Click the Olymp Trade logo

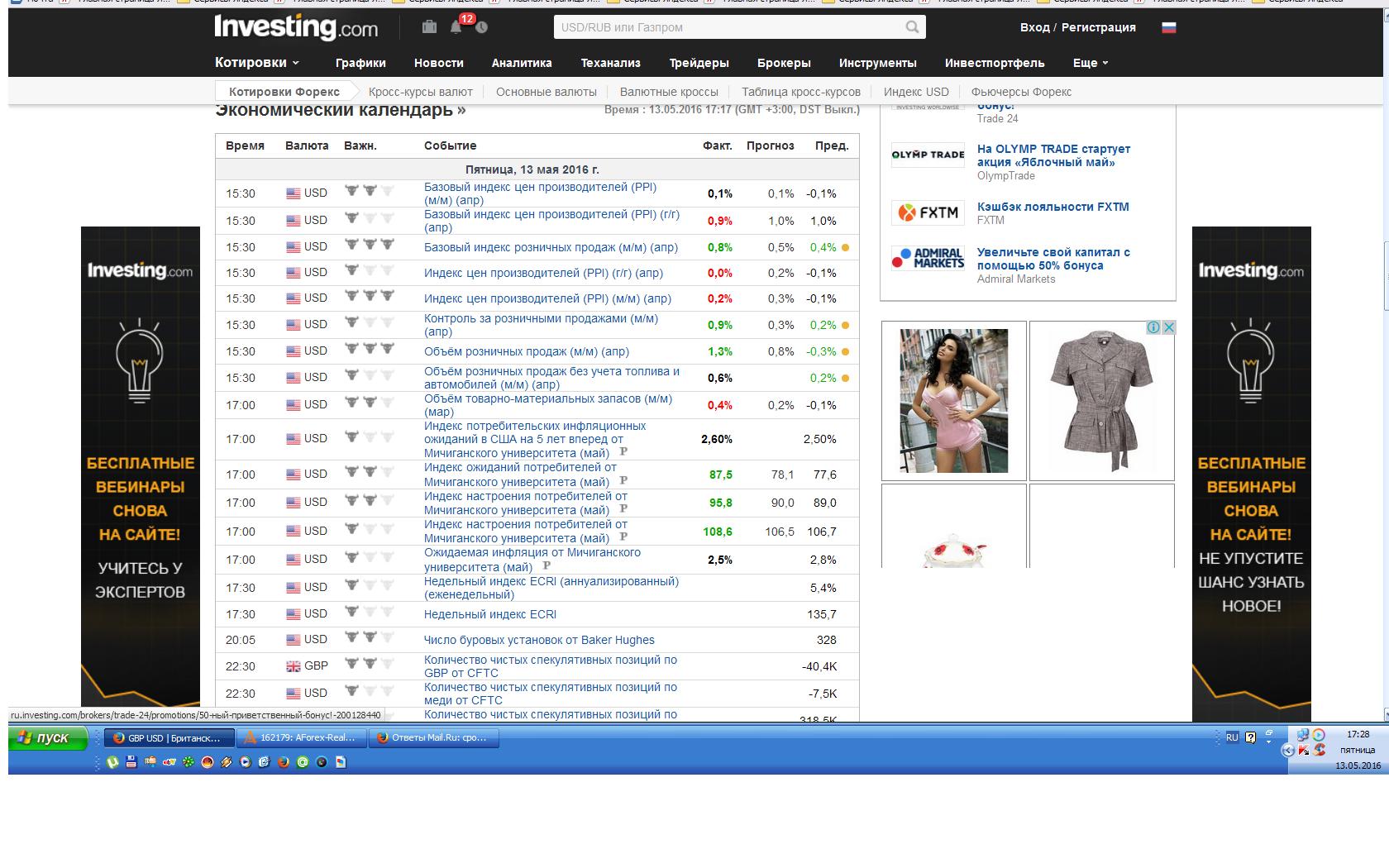click(928, 155)
